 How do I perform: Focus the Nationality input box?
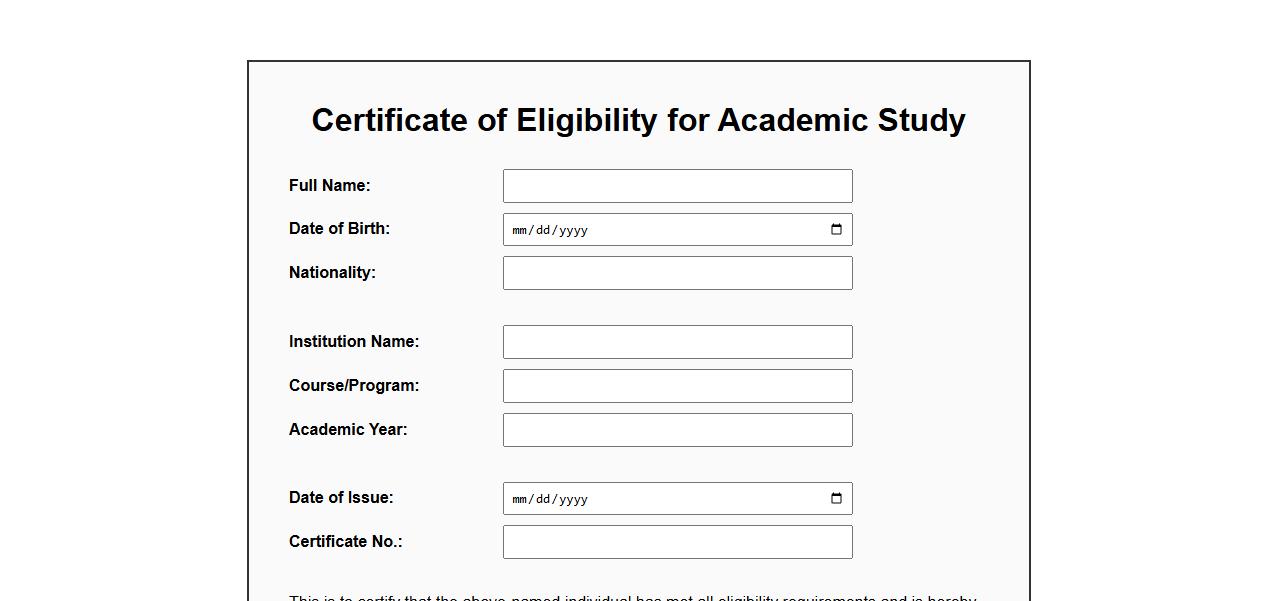[x=677, y=273]
